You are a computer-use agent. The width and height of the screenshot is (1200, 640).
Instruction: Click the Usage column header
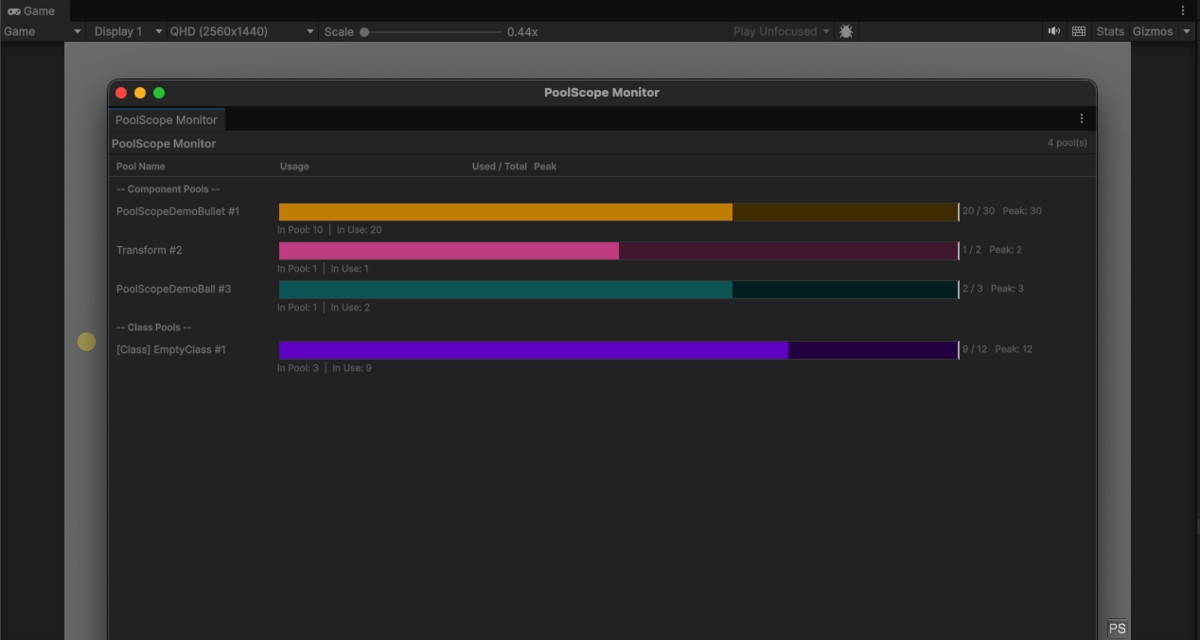[294, 166]
